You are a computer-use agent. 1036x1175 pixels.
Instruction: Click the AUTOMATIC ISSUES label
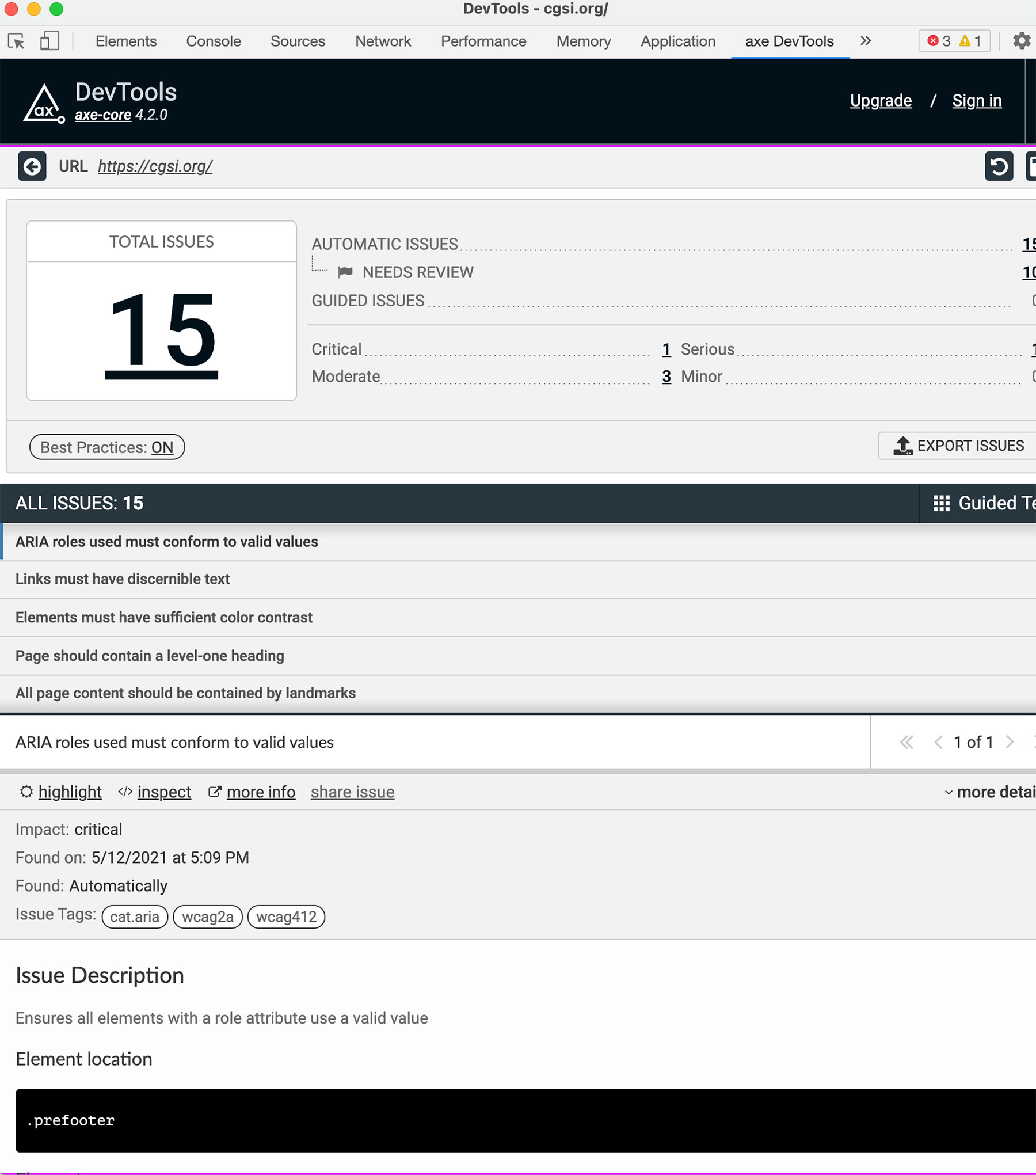pyautogui.click(x=384, y=244)
